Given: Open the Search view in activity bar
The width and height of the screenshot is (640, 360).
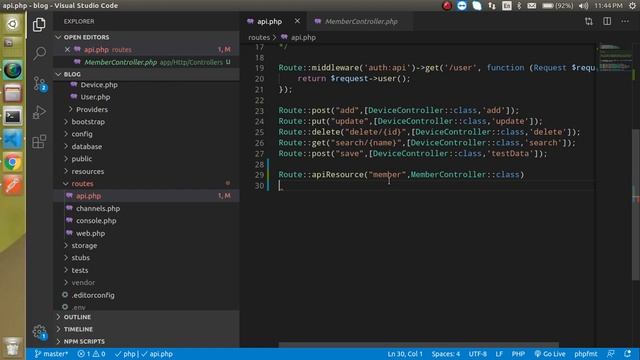Looking at the screenshot, I should [39, 53].
